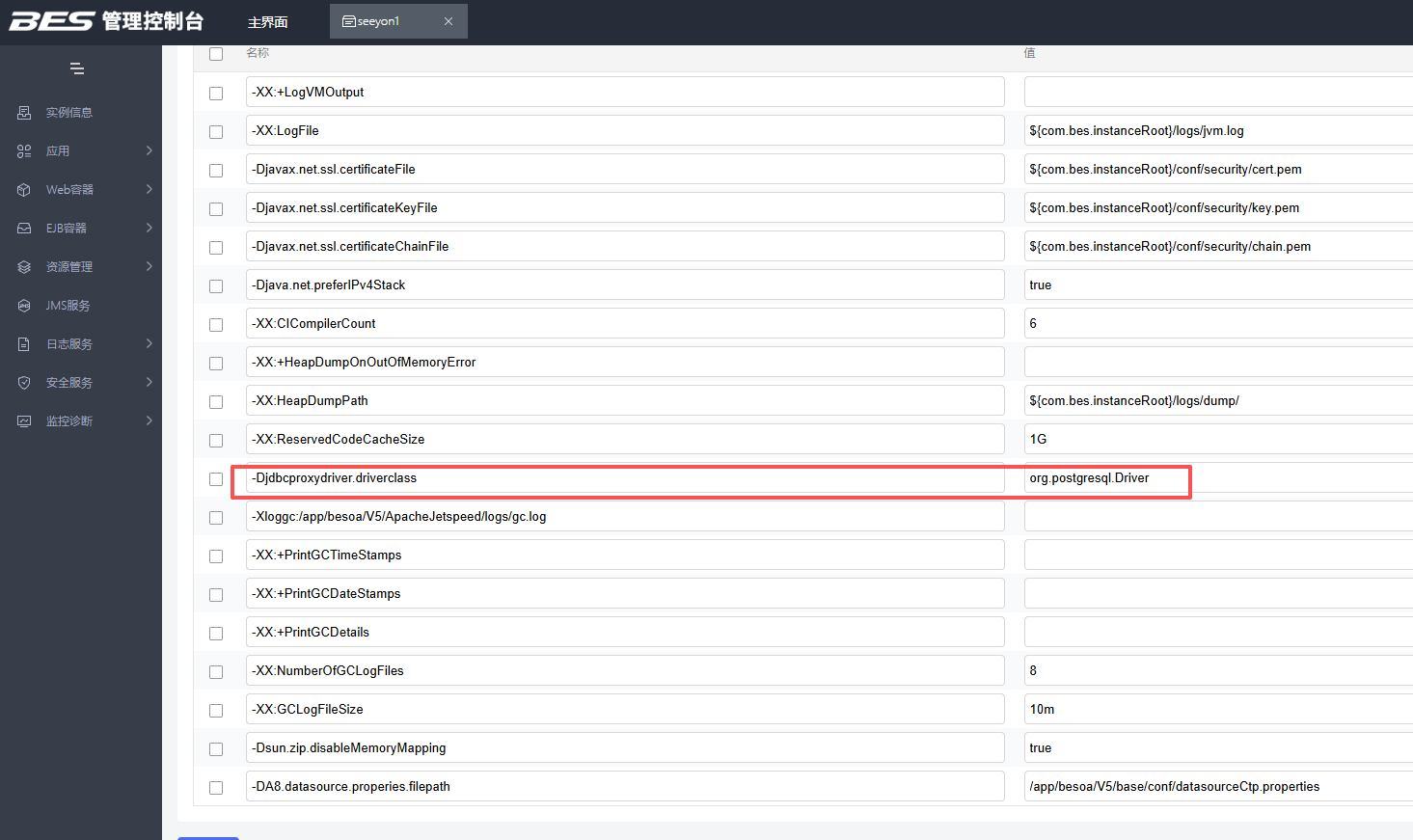Viewport: 1413px width, 840px height.
Task: Edit the 10m value field
Action: (1218, 709)
